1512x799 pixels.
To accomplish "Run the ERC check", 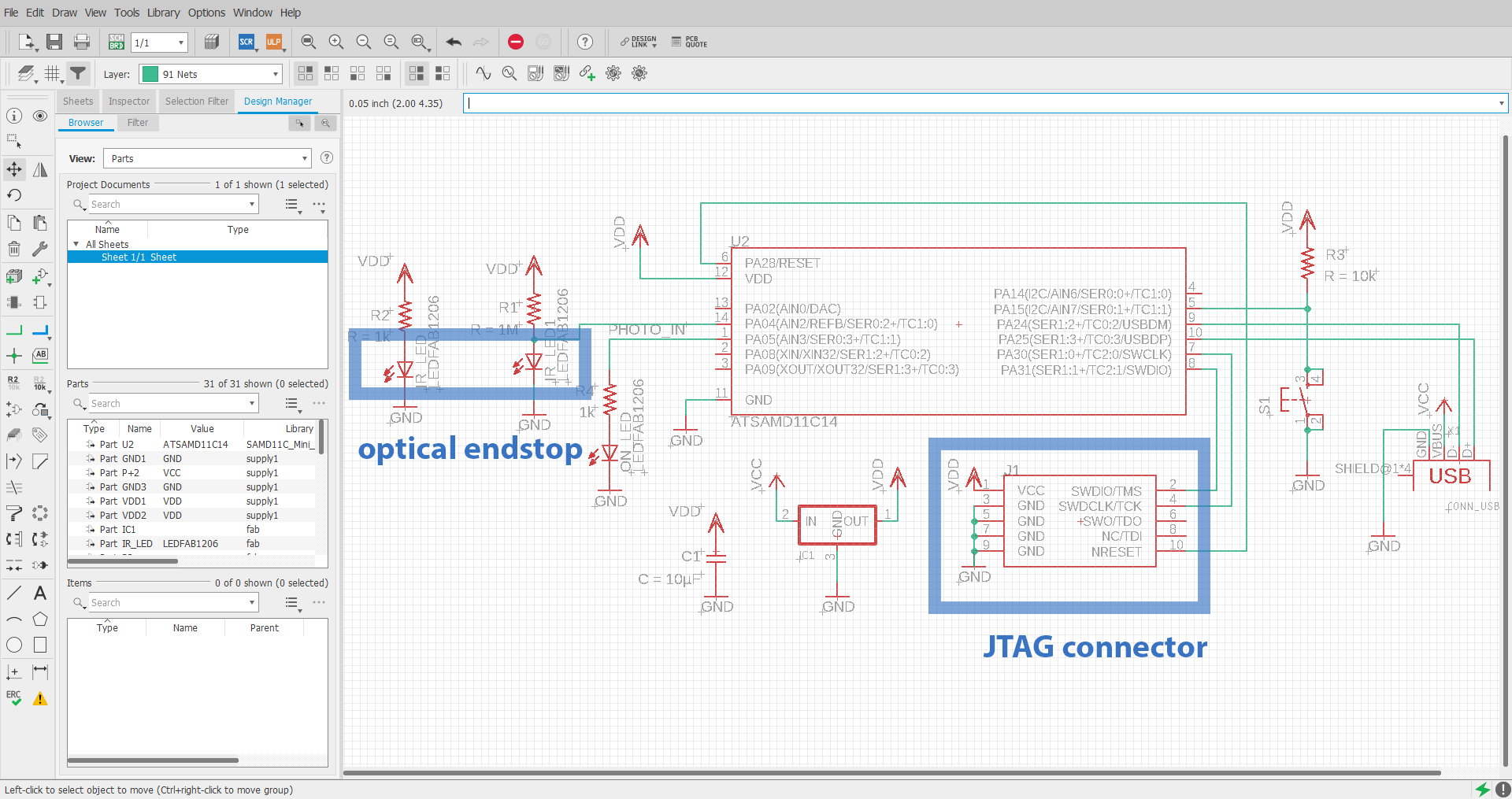I will 14,698.
